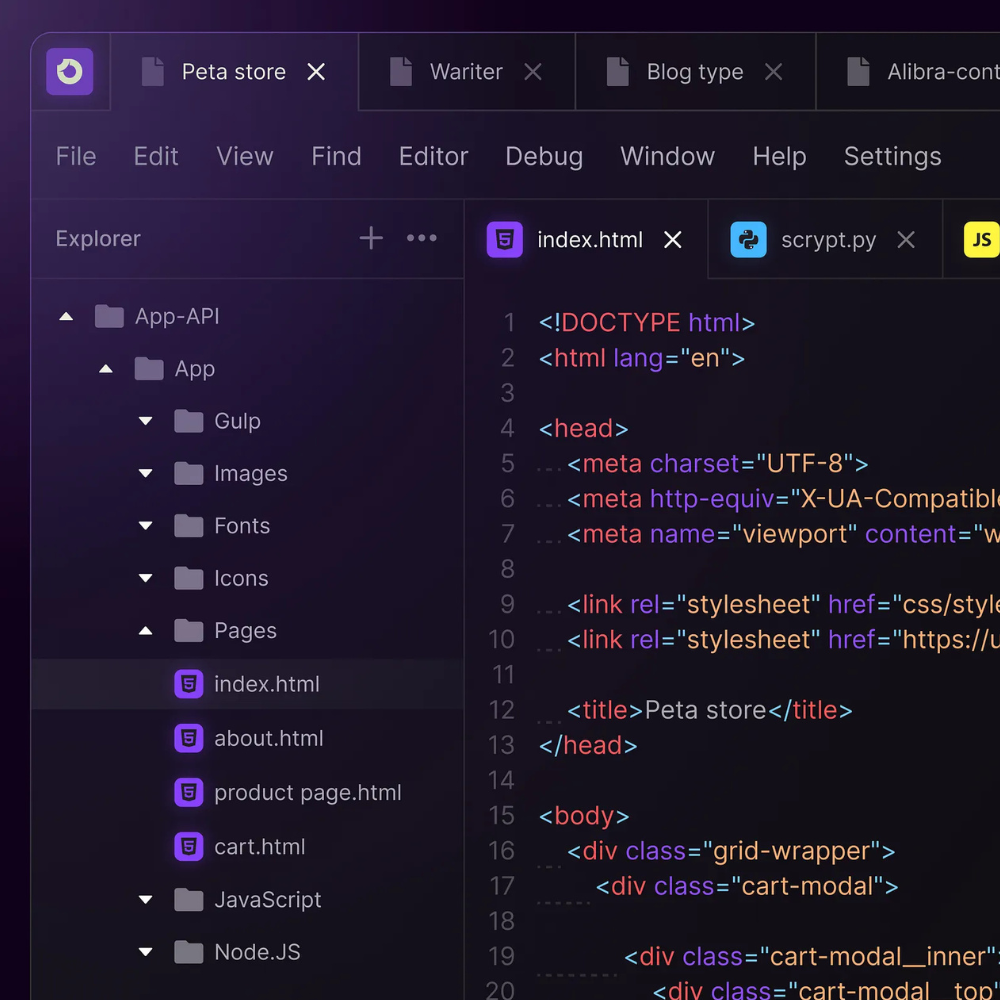Close the Peta store project tab

(x=316, y=71)
